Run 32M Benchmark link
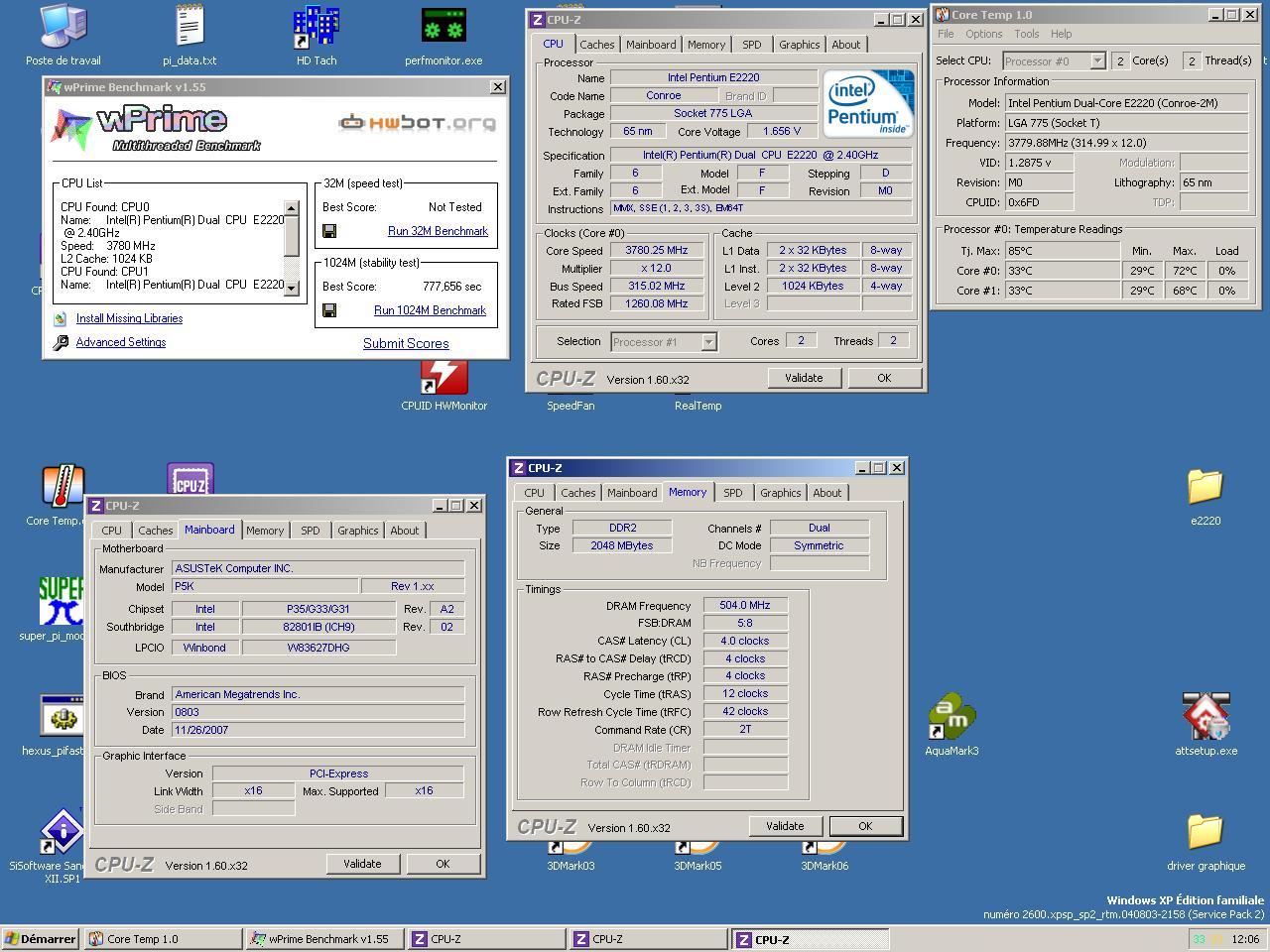Viewport: 1270px width, 952px height. pyautogui.click(x=438, y=231)
